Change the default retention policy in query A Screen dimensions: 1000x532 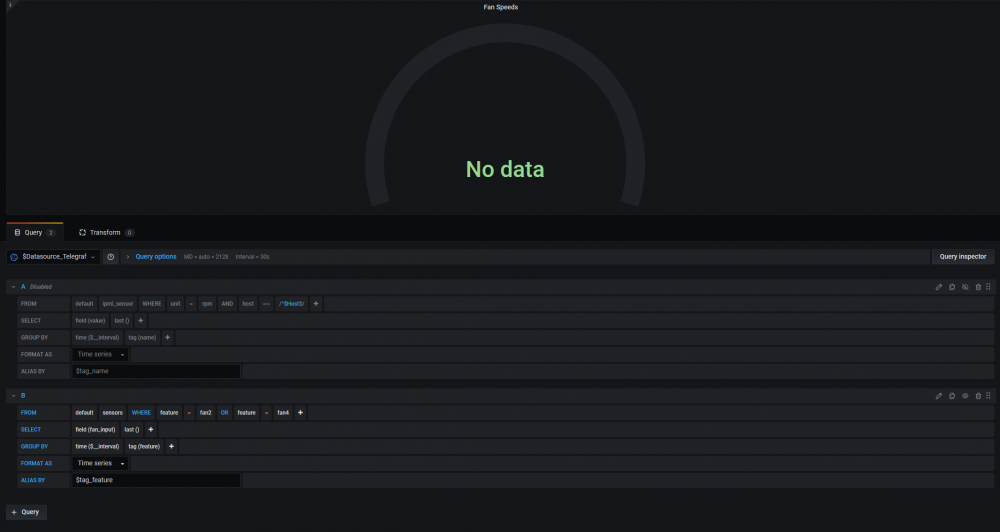[84, 304]
